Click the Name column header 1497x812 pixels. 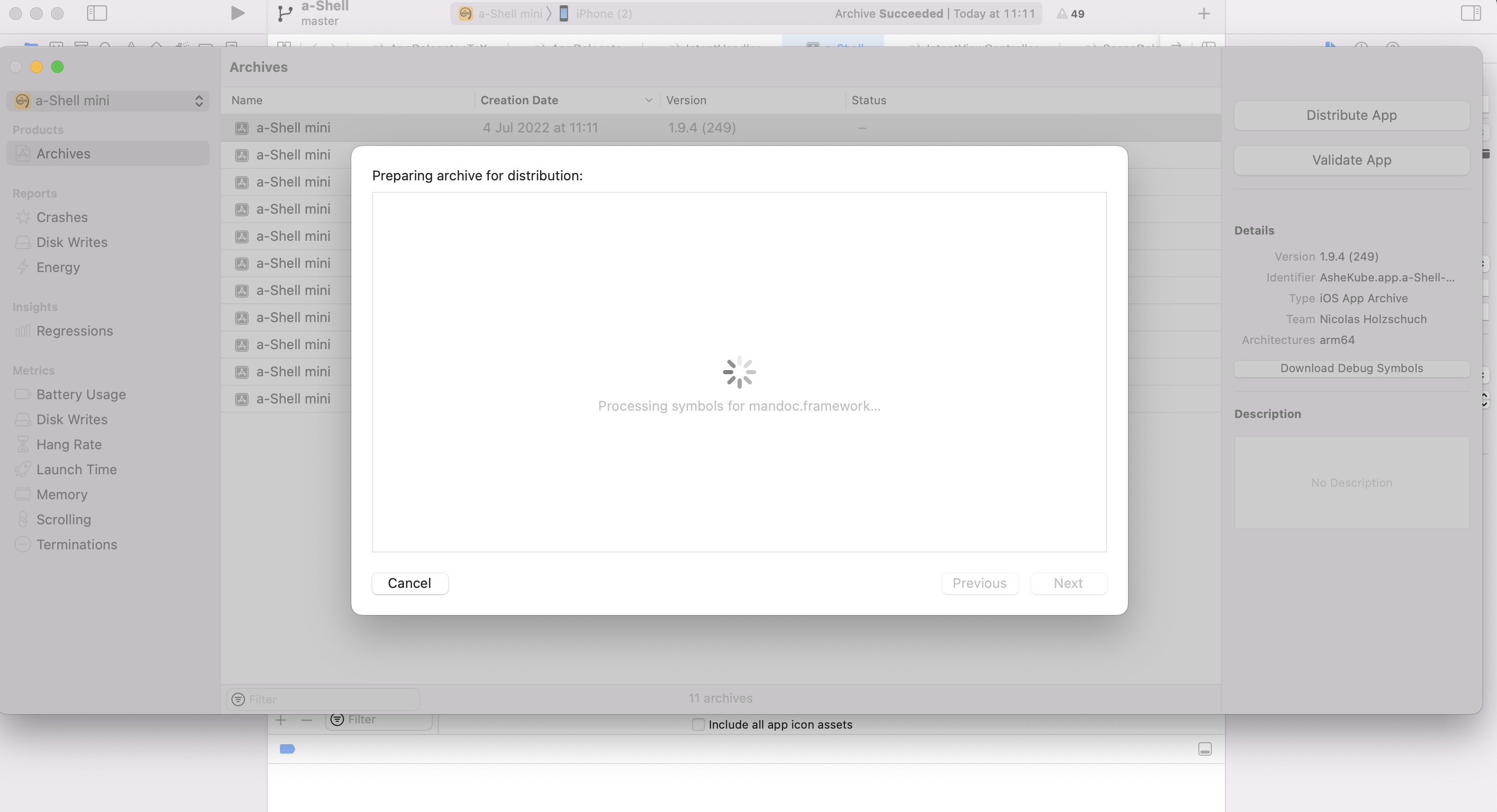tap(247, 100)
